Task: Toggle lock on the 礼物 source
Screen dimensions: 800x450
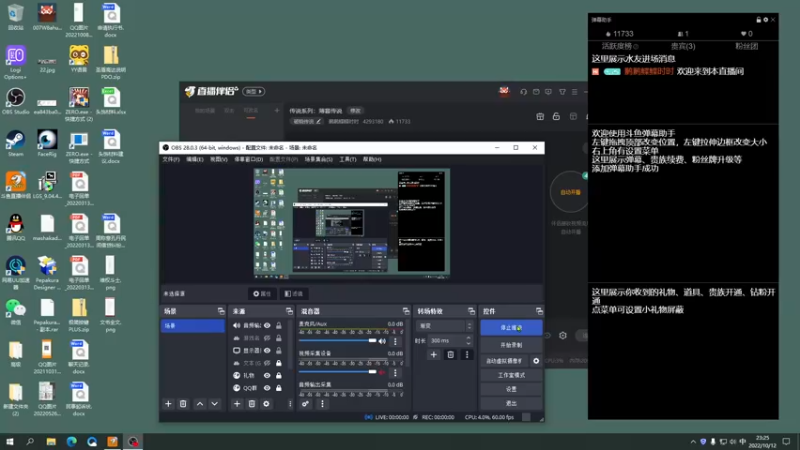Action: click(x=279, y=376)
